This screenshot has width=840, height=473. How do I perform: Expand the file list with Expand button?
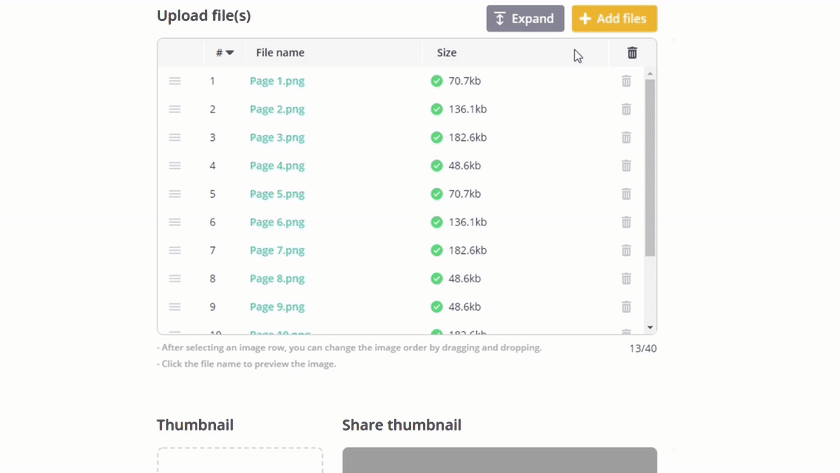525,19
